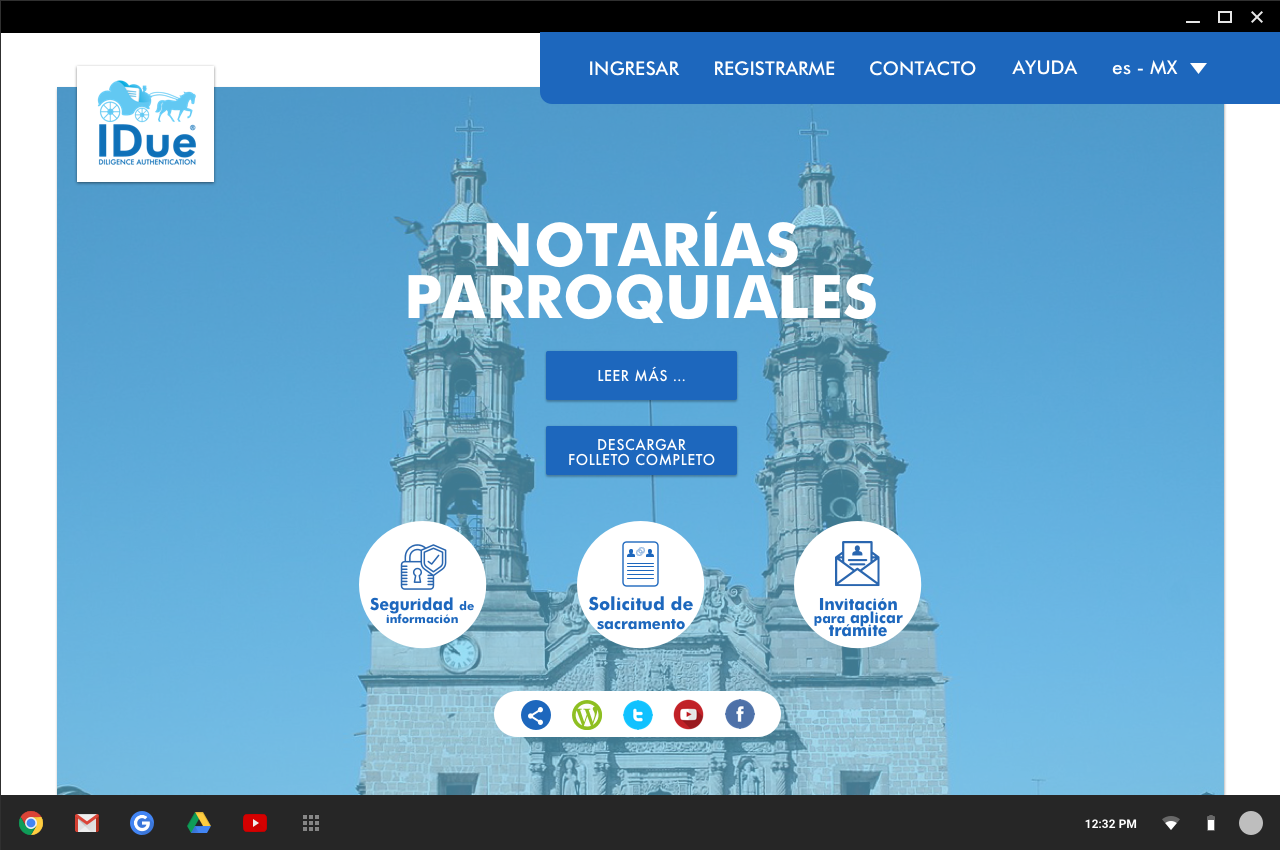Open the YouTube social link icon
The height and width of the screenshot is (850, 1280).
[688, 715]
